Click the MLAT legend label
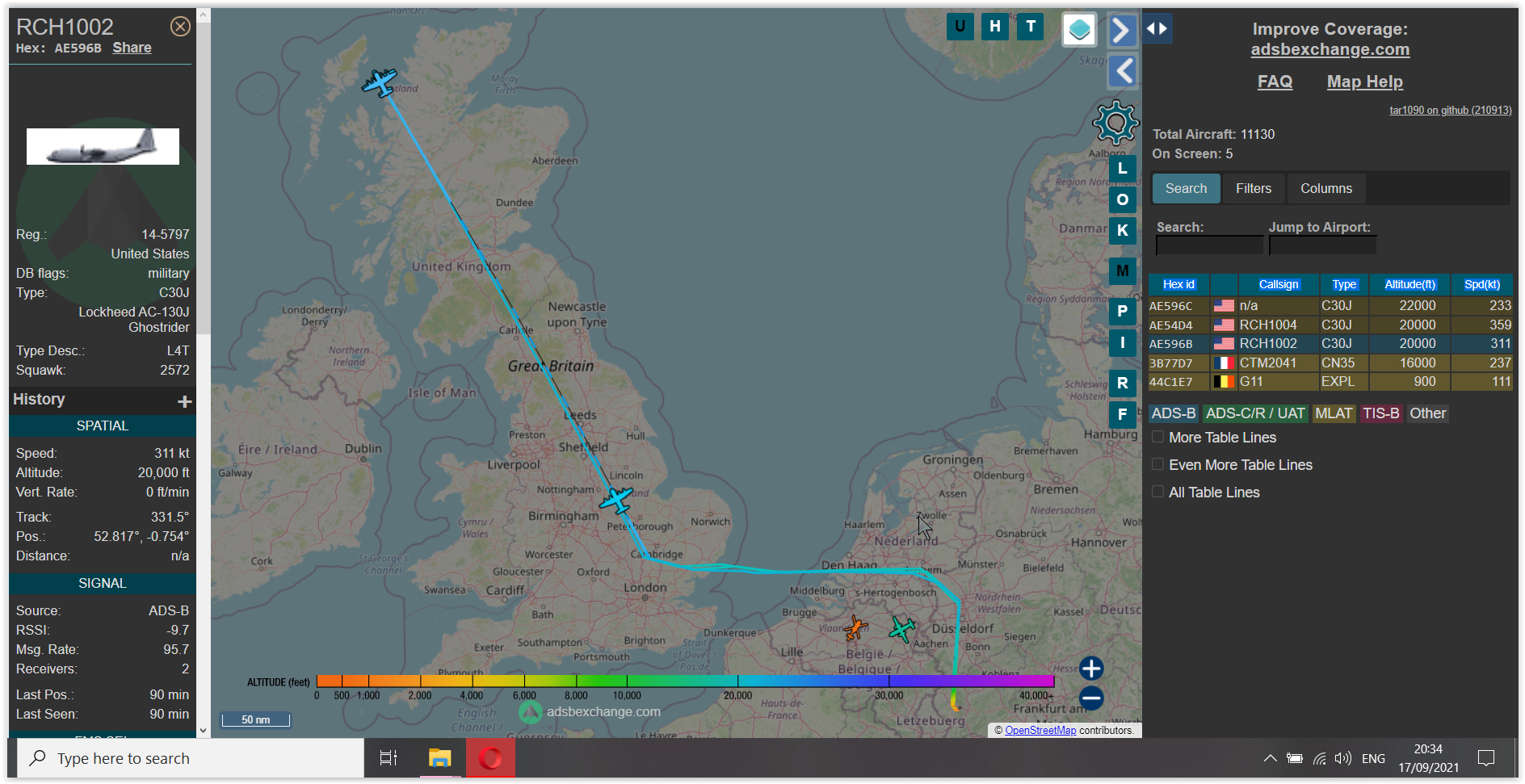 [1334, 413]
